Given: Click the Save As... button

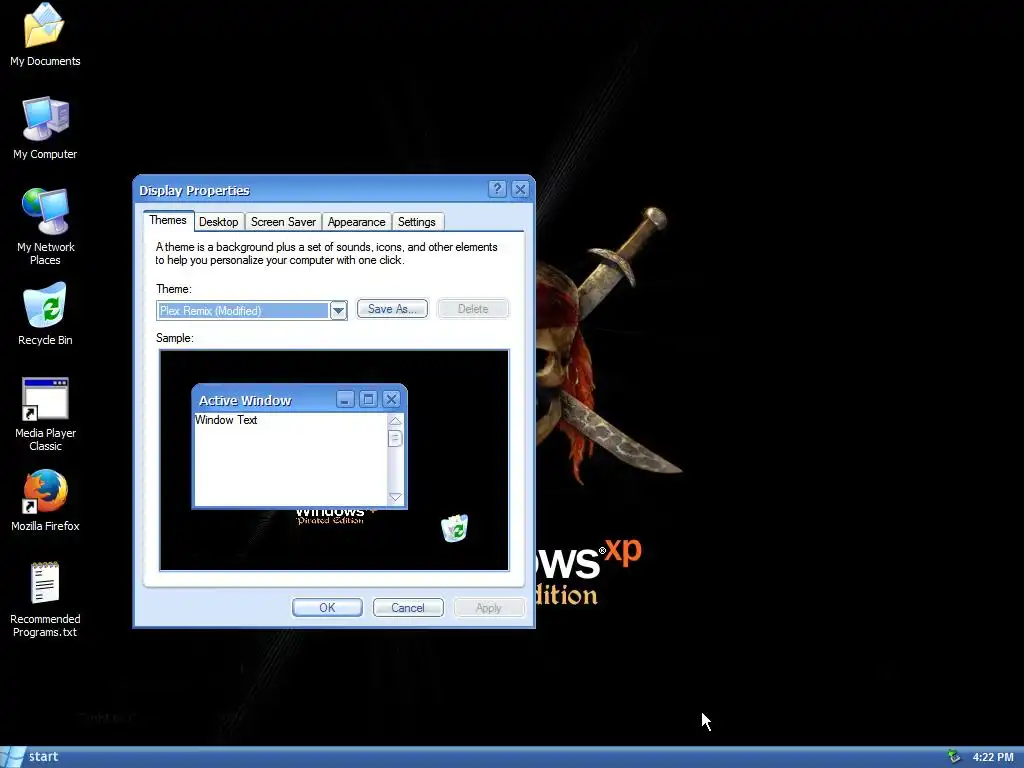Looking at the screenshot, I should point(392,309).
